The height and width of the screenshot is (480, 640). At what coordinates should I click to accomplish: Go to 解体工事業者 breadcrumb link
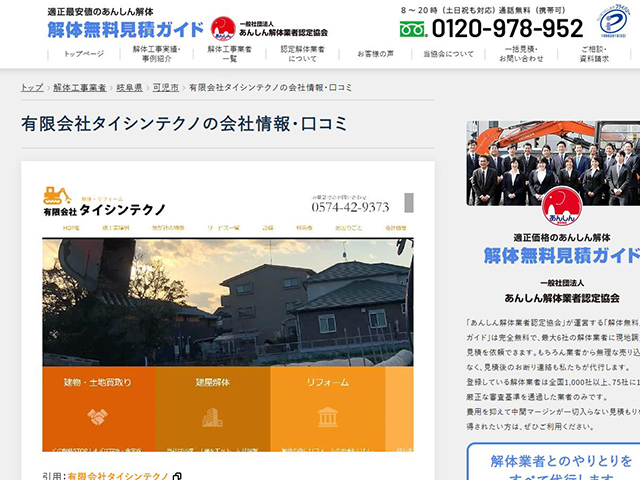(x=80, y=87)
